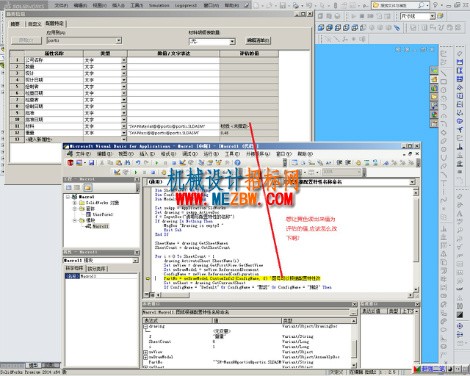Open 调试(D) menu in VBA editor
The width and height of the screenshot is (470, 376).
pyautogui.click(x=190, y=154)
